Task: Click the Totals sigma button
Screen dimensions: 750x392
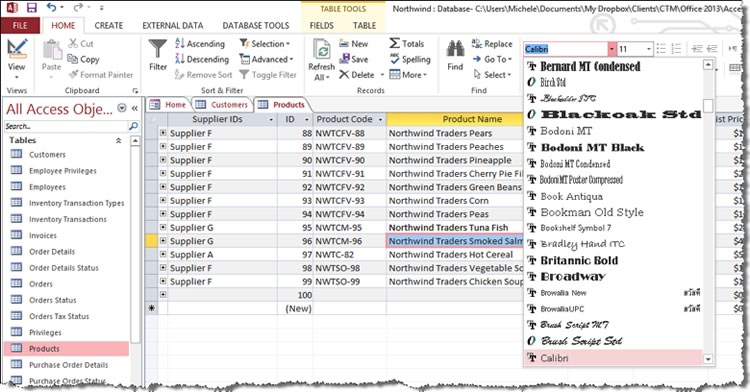Action: (407, 44)
